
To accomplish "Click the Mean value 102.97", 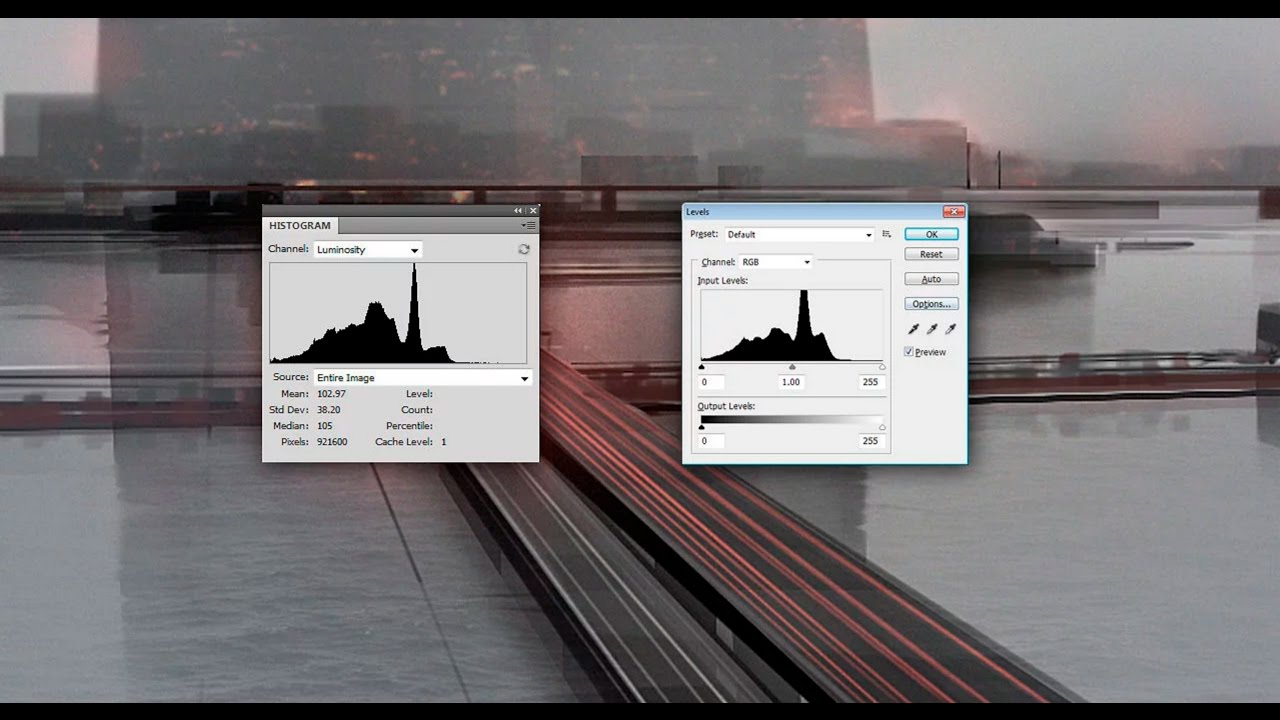I will click(x=331, y=394).
